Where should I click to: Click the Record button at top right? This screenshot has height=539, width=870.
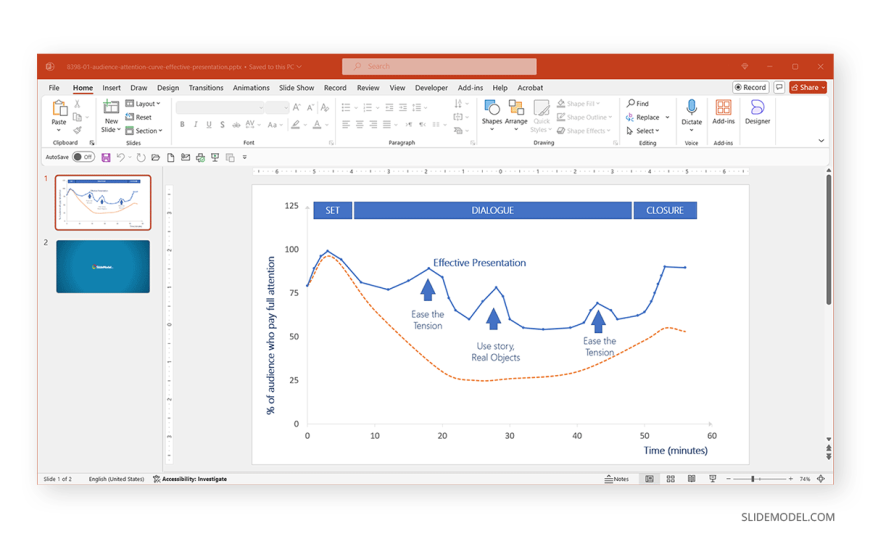point(750,87)
